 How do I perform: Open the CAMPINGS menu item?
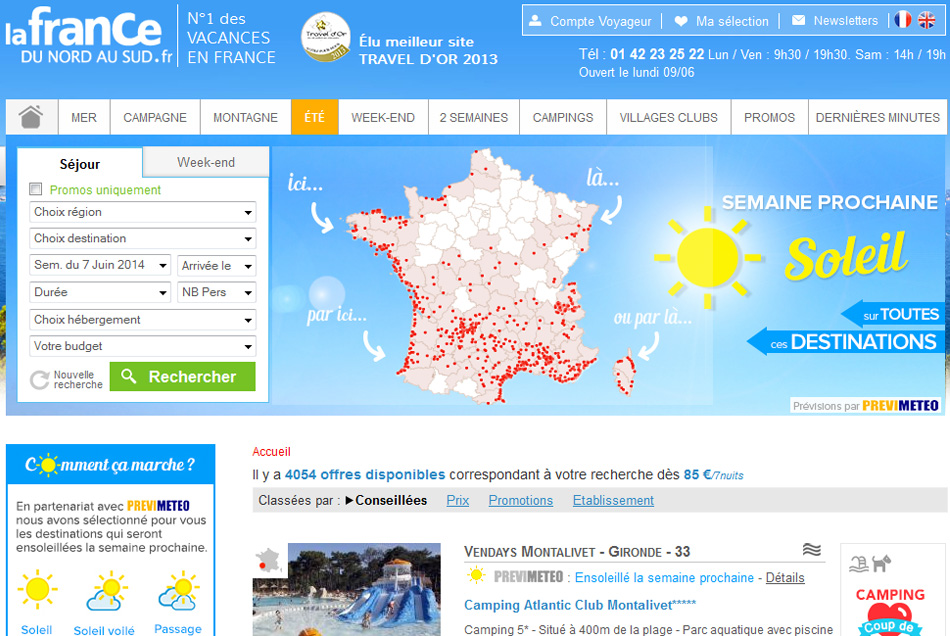click(563, 117)
